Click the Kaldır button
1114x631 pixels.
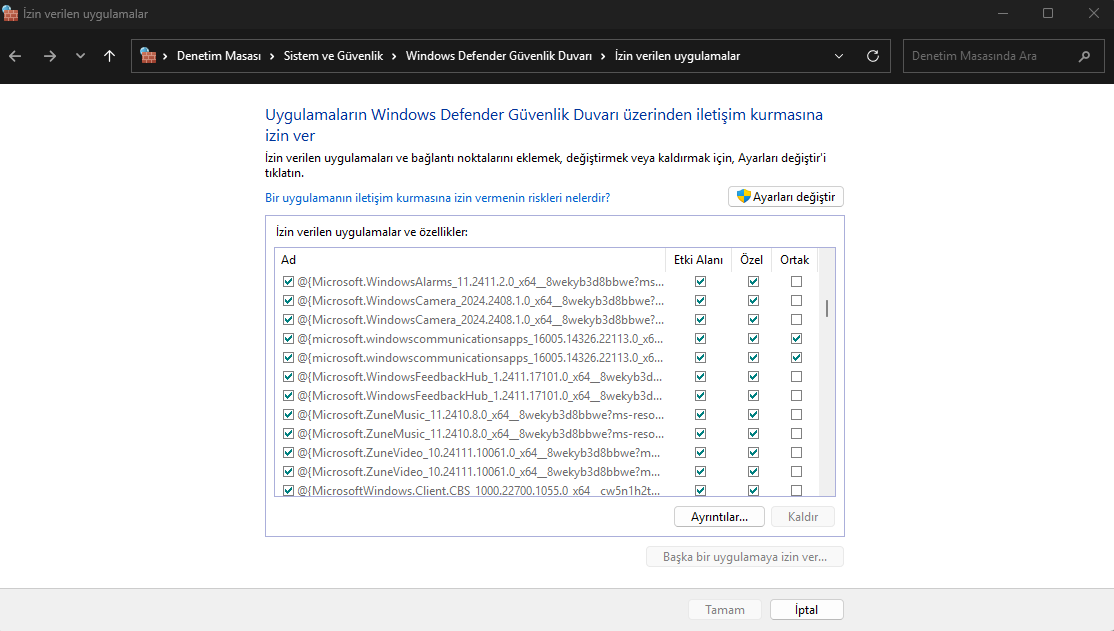pyautogui.click(x=803, y=517)
